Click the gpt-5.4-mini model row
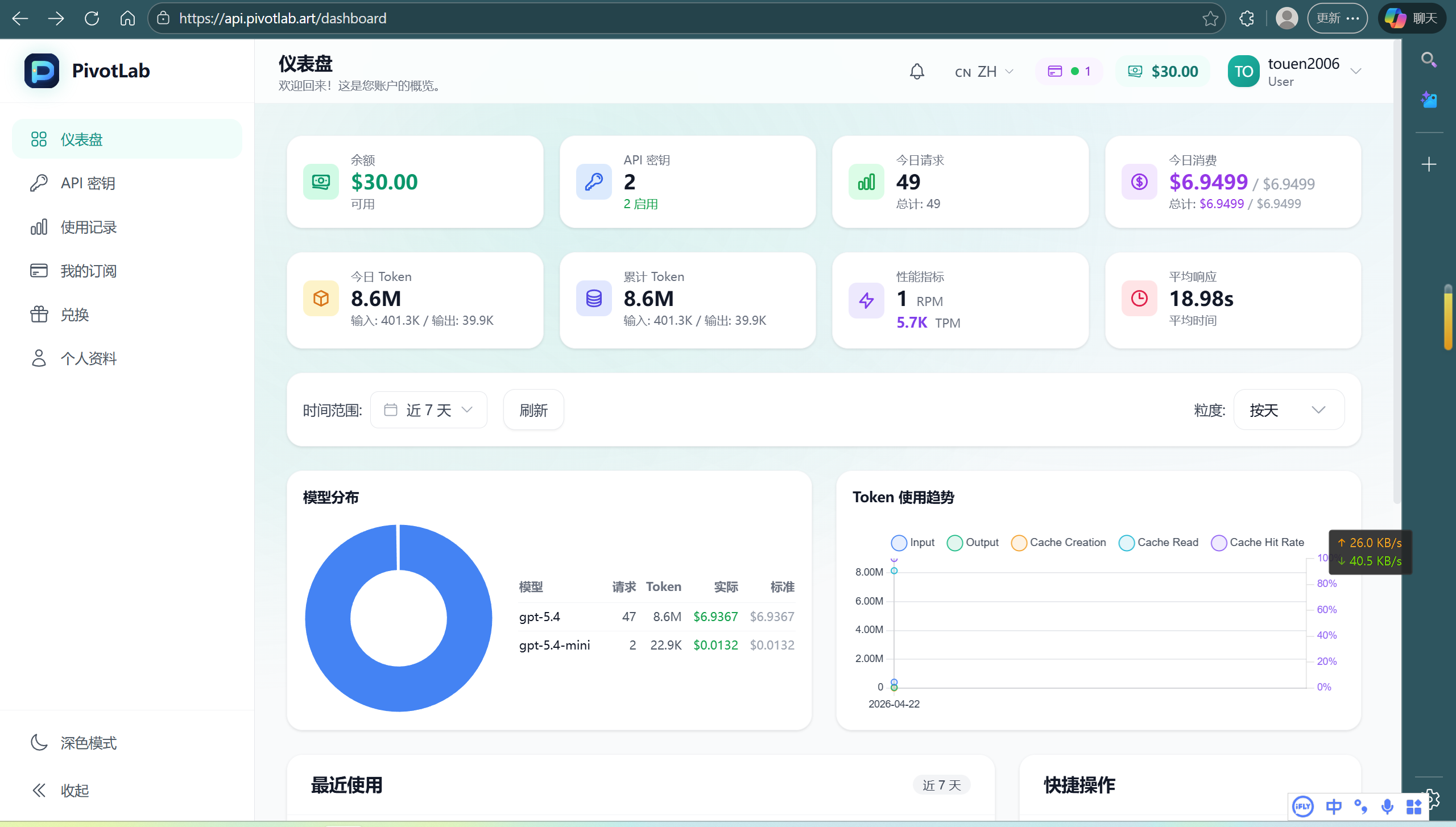Screen dimensions: 1456x827 [x=657, y=646]
